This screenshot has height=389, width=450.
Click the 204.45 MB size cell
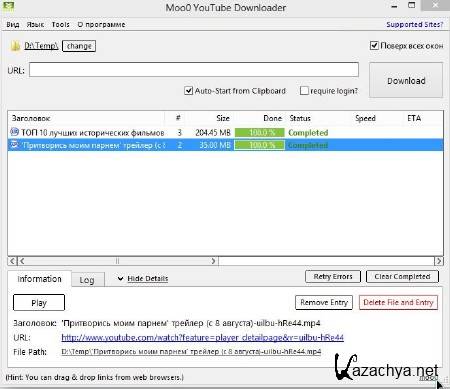[213, 133]
